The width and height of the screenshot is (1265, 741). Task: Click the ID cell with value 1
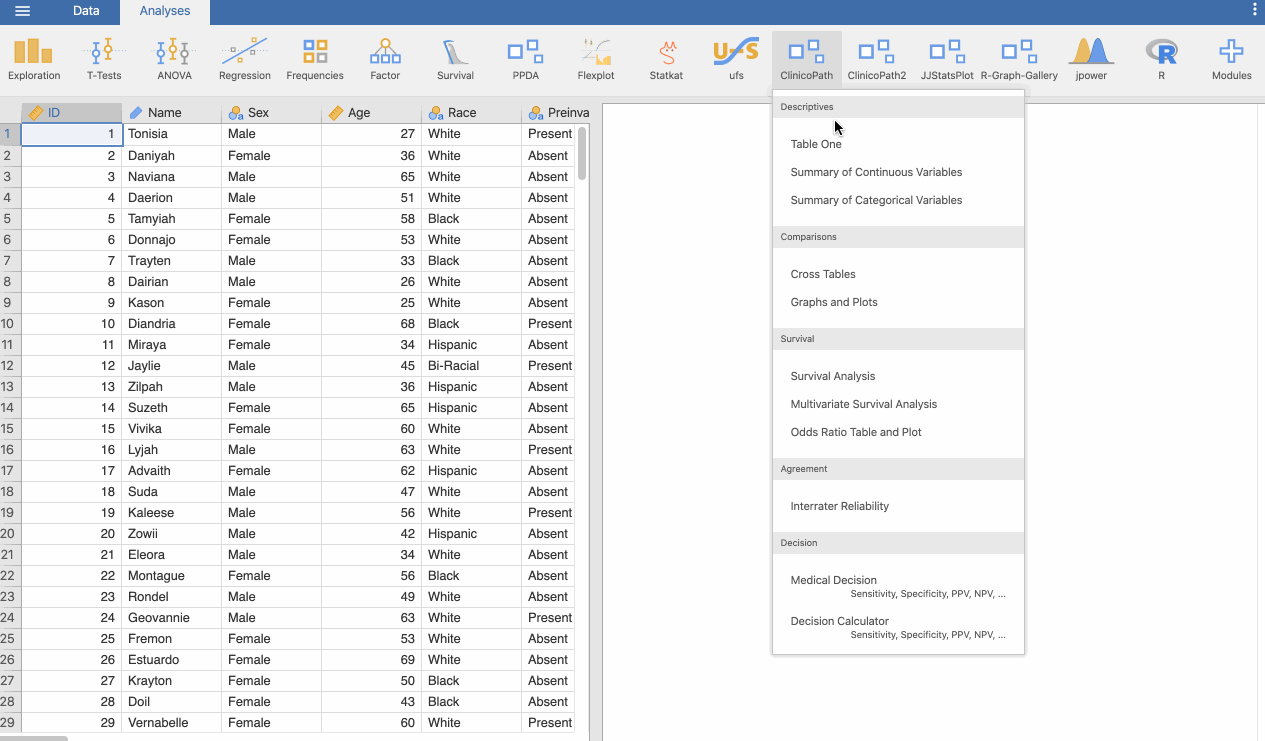tap(71, 134)
